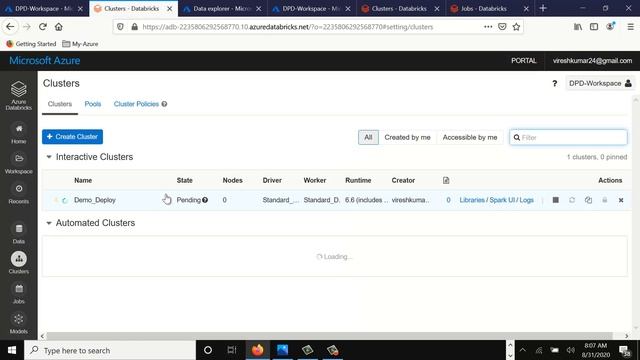This screenshot has height=360, width=640.
Task: Click Create Cluster button
Action: pyautogui.click(x=72, y=137)
